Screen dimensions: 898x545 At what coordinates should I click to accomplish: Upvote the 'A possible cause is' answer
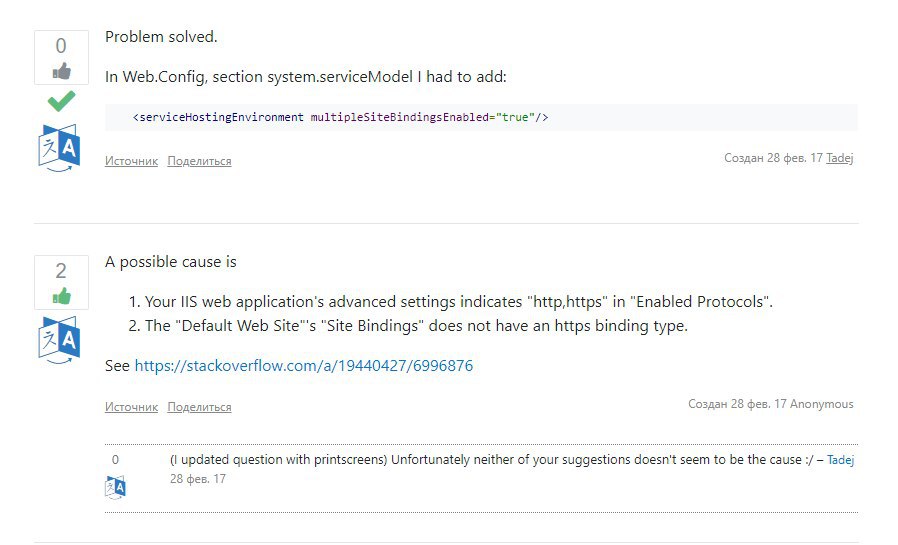61,296
